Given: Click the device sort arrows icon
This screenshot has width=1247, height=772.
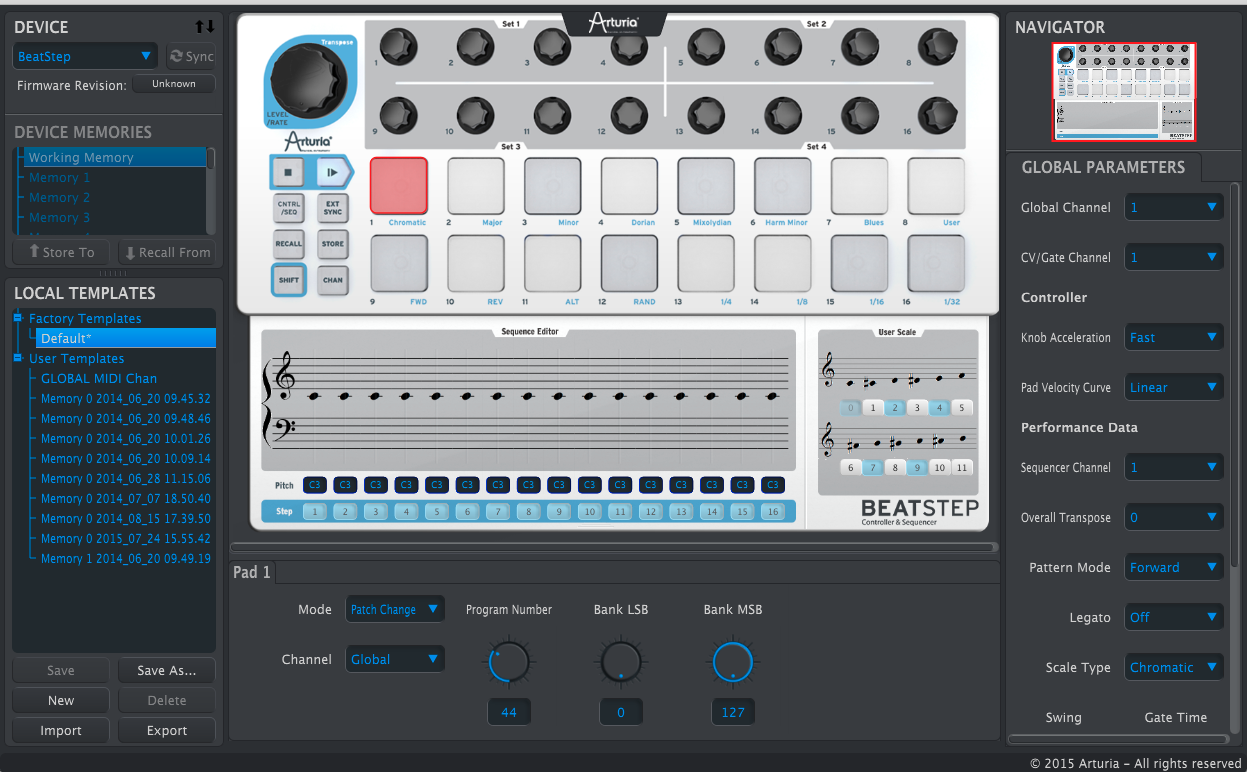Looking at the screenshot, I should click(204, 27).
